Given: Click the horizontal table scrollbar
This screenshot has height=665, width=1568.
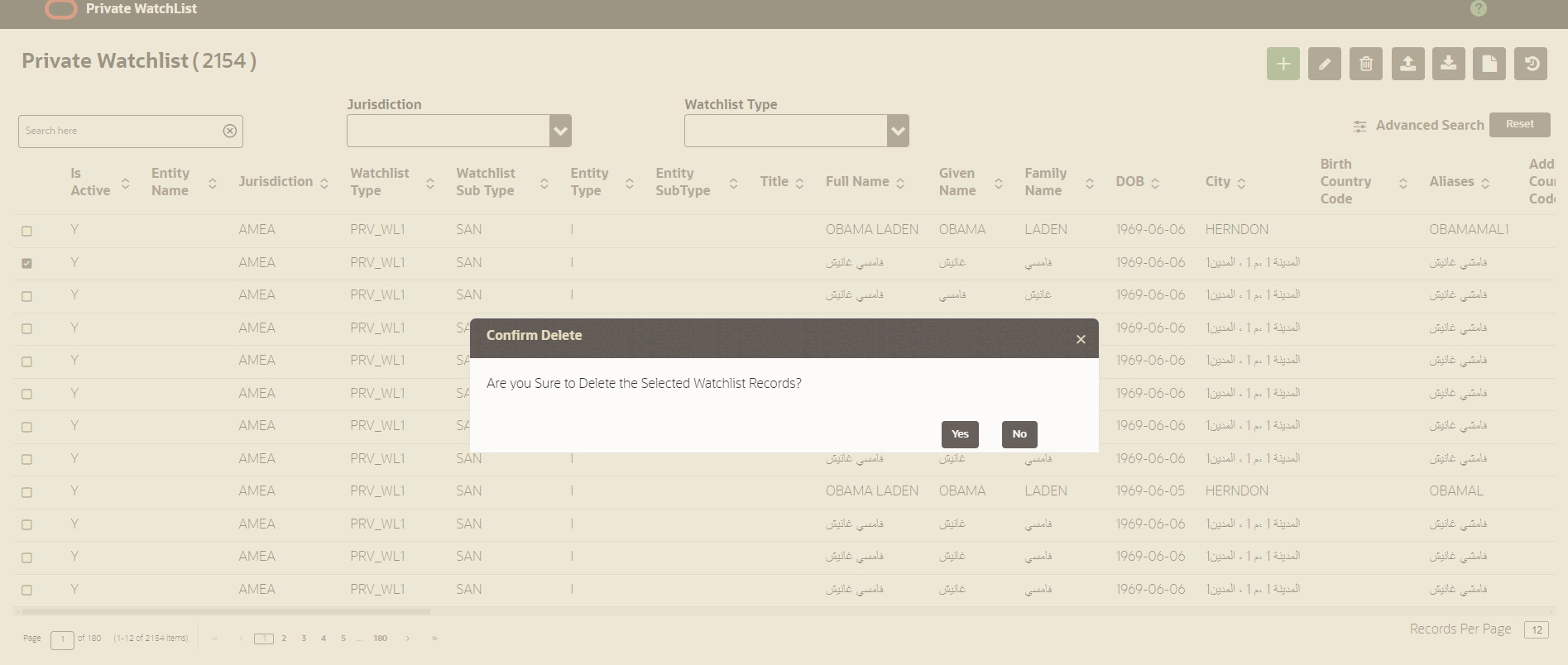Looking at the screenshot, I should point(226,612).
